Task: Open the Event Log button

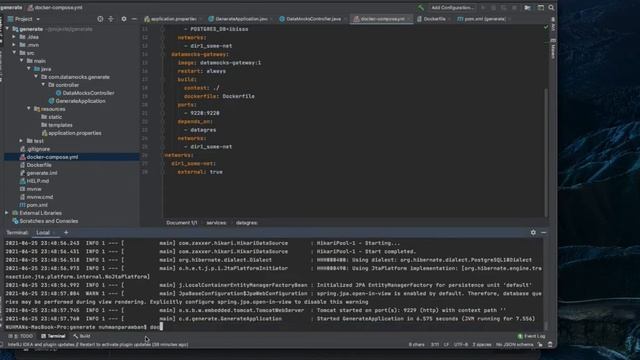Action: (x=531, y=336)
